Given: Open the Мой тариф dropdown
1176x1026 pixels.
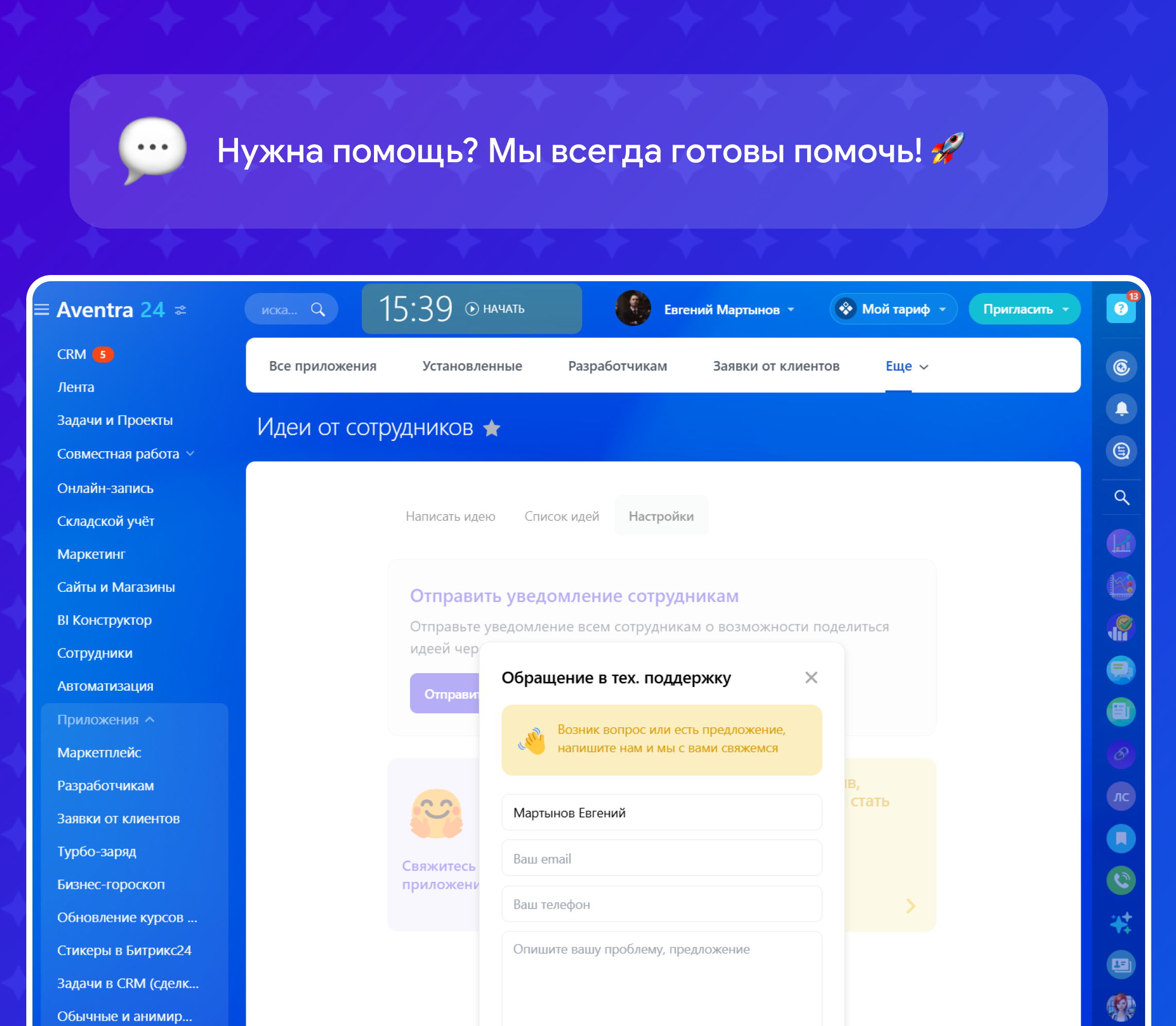Looking at the screenshot, I should [894, 309].
